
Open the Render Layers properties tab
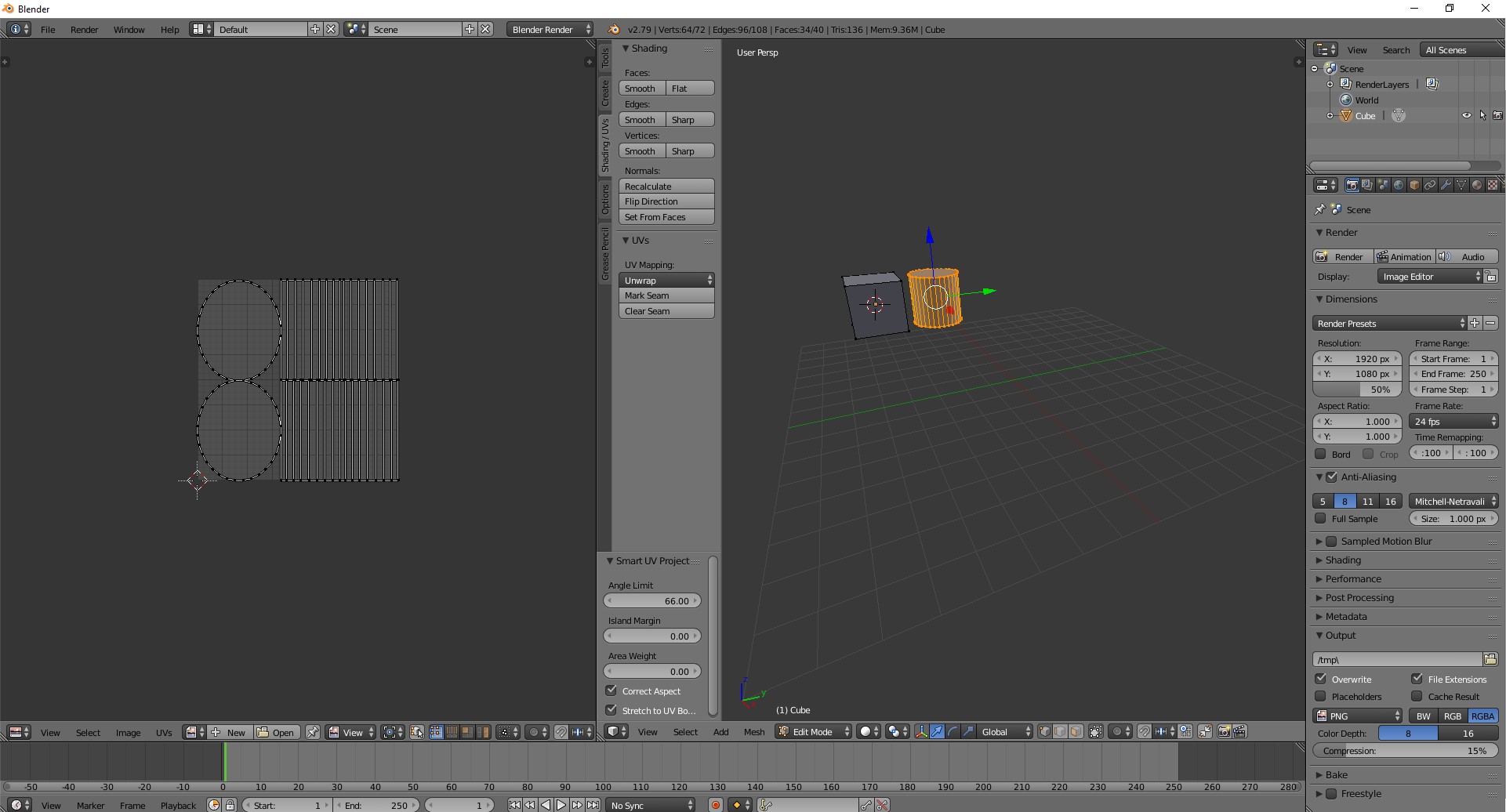coord(1367,185)
